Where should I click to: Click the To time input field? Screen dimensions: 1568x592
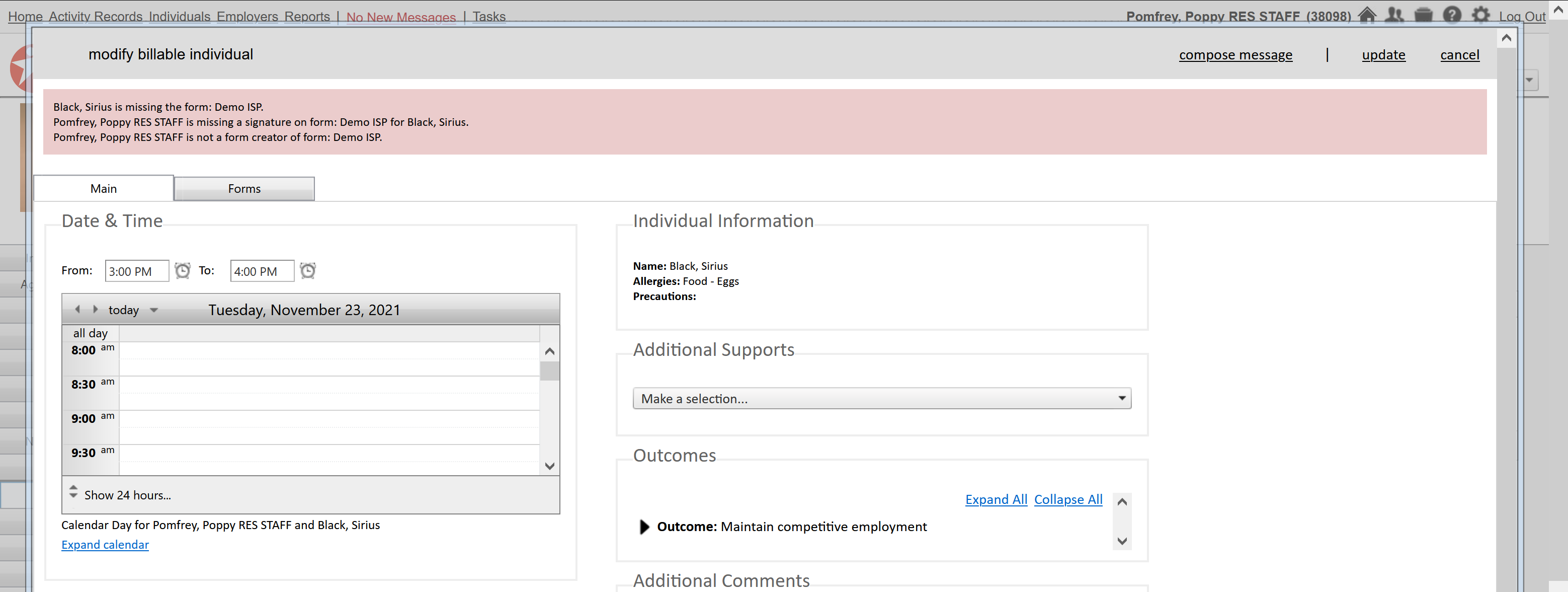tap(262, 271)
